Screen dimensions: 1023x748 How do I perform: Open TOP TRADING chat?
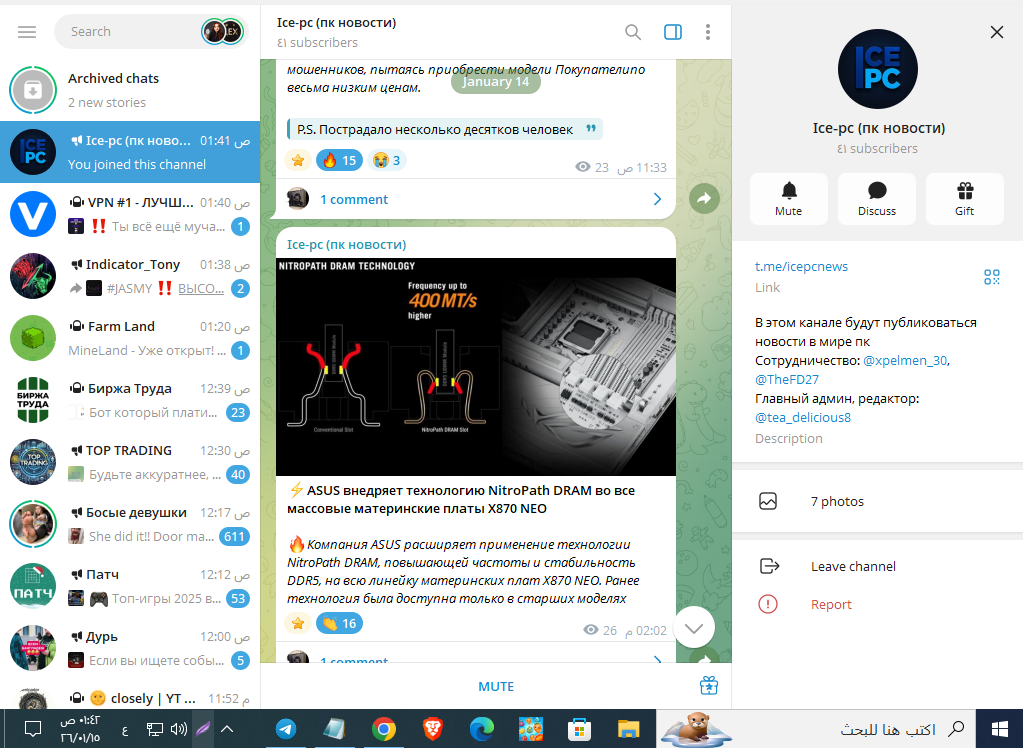click(130, 462)
